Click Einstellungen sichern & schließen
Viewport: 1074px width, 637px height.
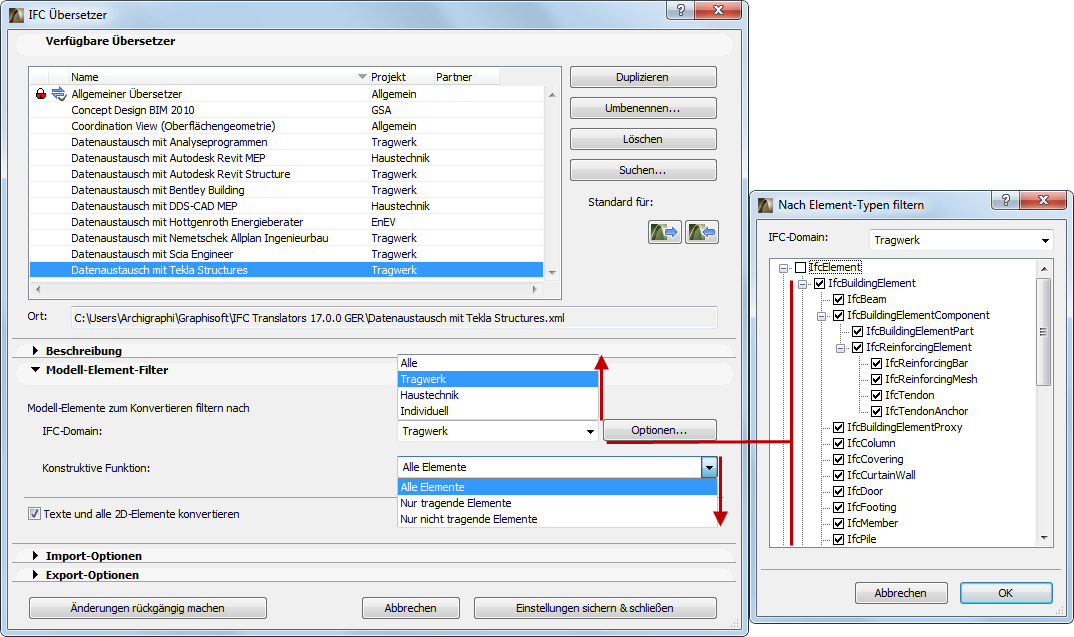point(595,608)
